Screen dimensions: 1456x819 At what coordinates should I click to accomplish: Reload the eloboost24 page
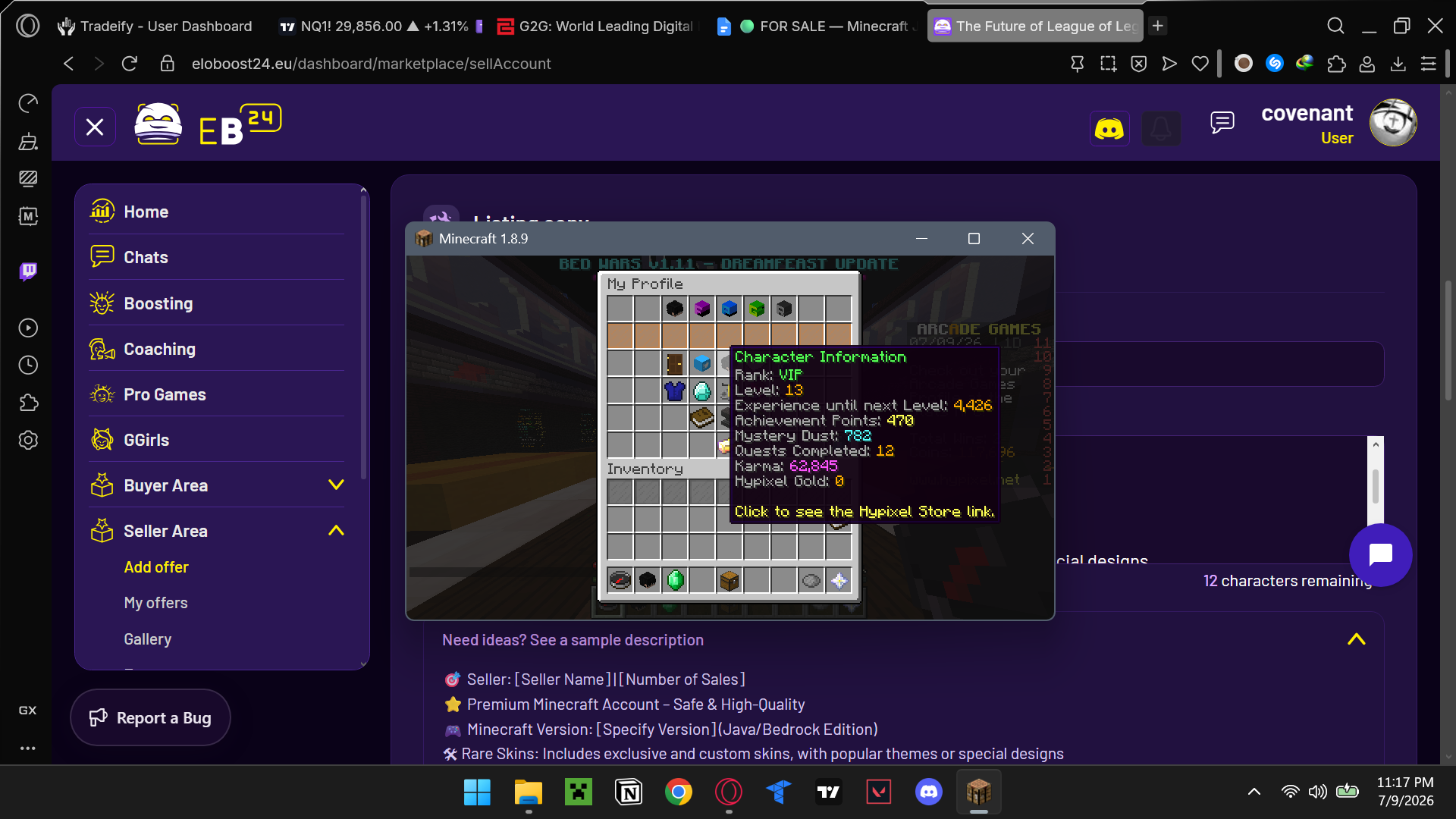130,64
